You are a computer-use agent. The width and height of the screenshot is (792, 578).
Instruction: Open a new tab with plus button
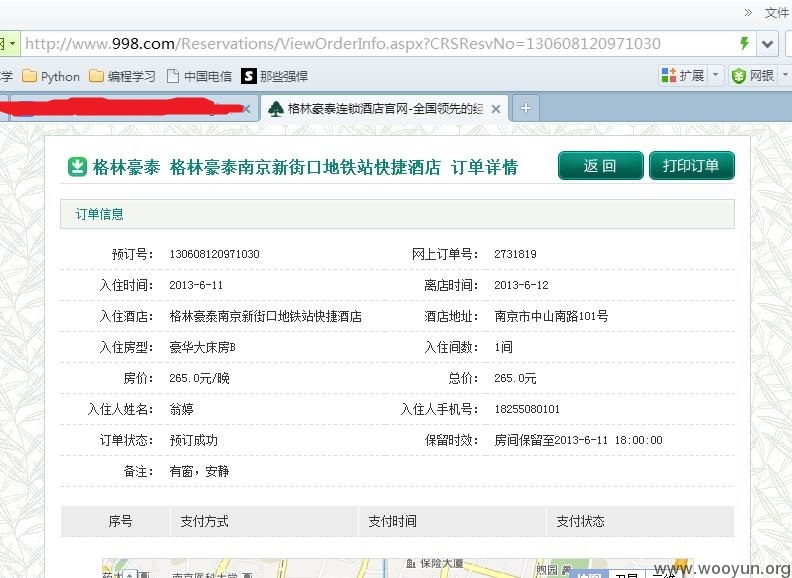526,108
